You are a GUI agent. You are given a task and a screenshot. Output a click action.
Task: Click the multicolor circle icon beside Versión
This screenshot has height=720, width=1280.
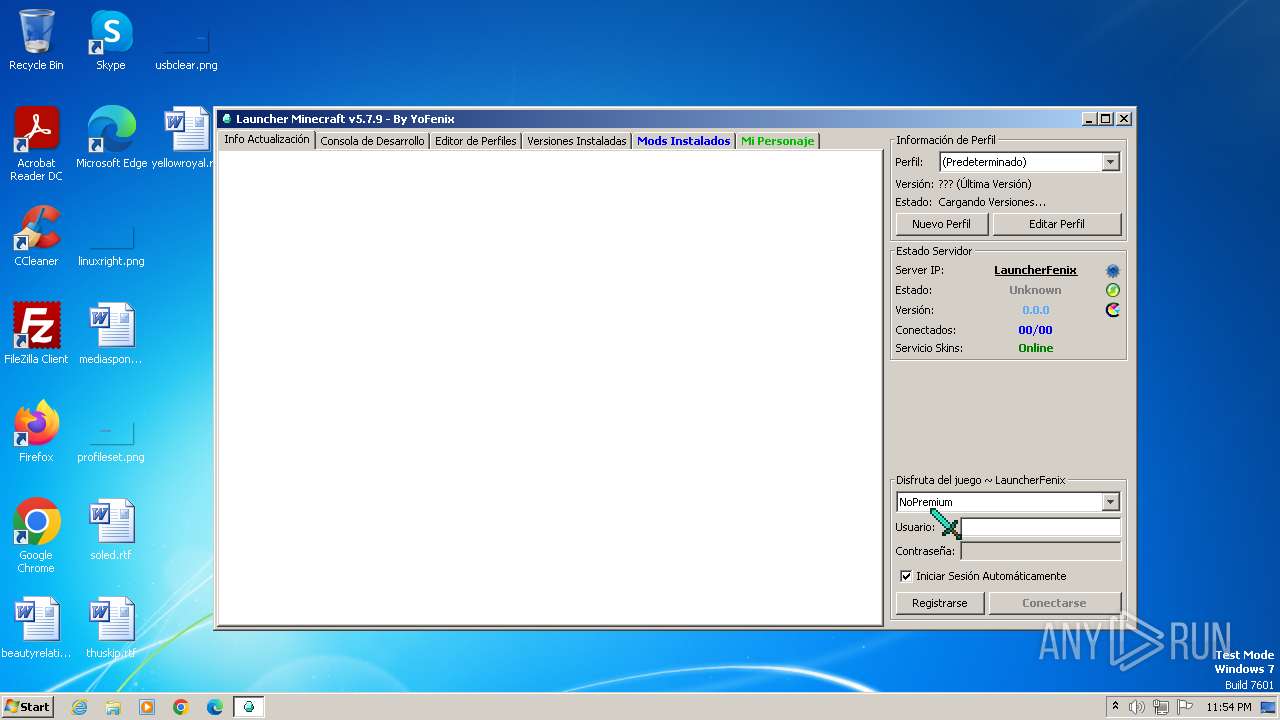1113,310
